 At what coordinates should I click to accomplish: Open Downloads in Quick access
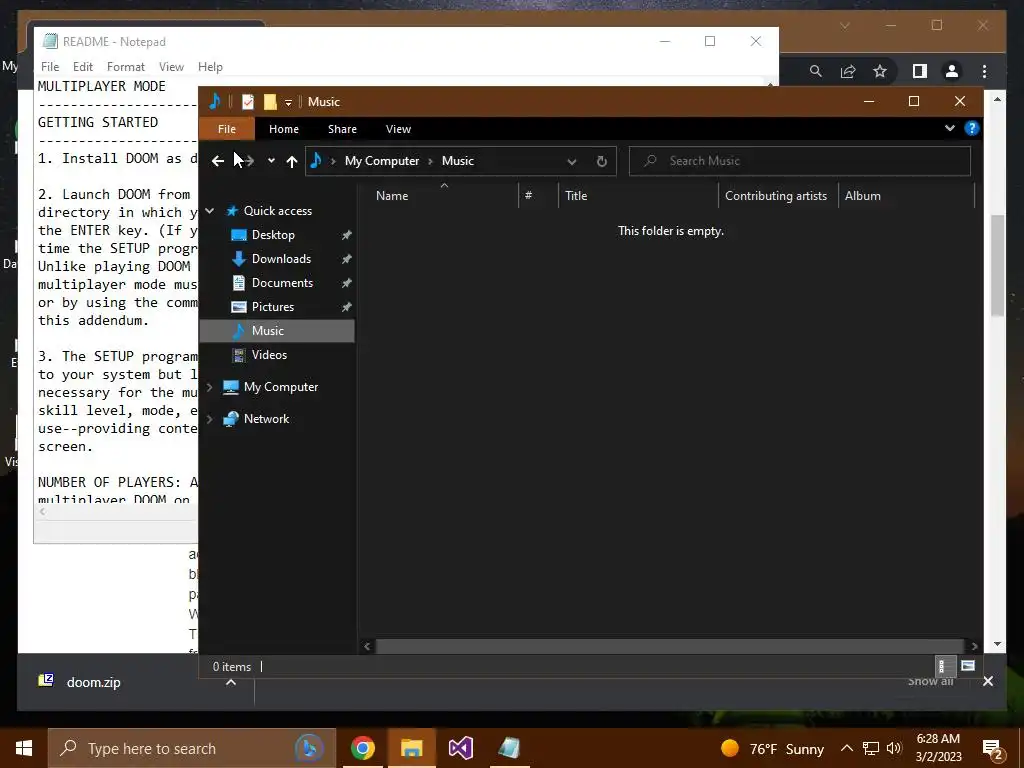(x=281, y=259)
